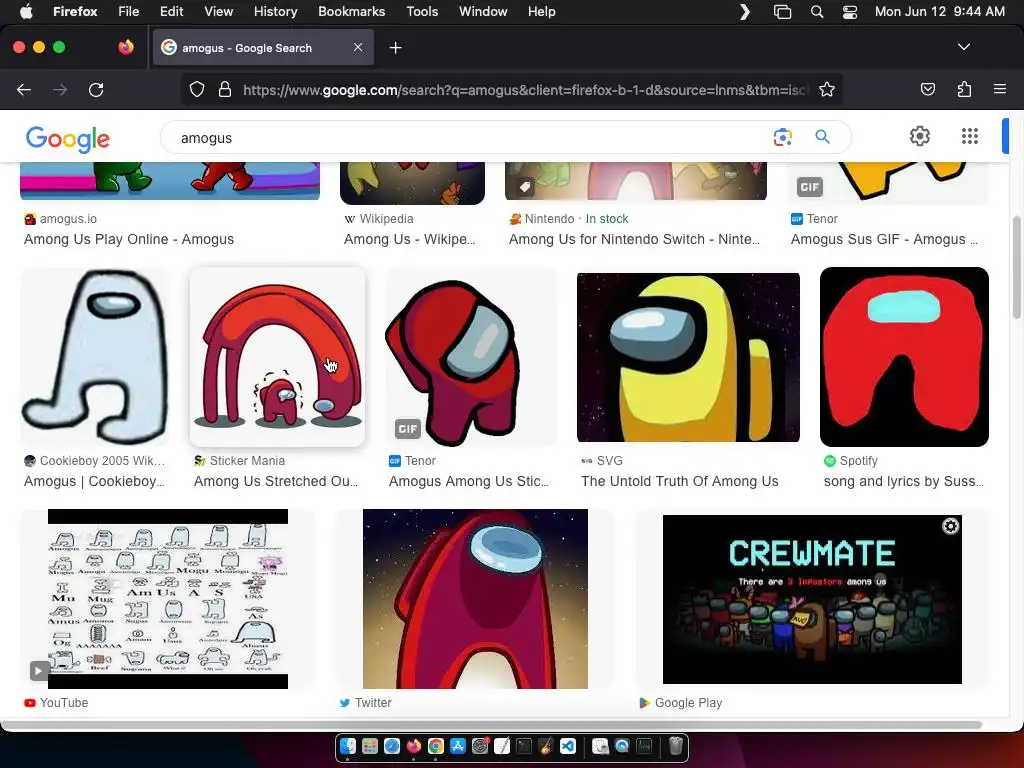The width and height of the screenshot is (1024, 768).
Task: Open Google quick settings gear
Action: point(920,136)
